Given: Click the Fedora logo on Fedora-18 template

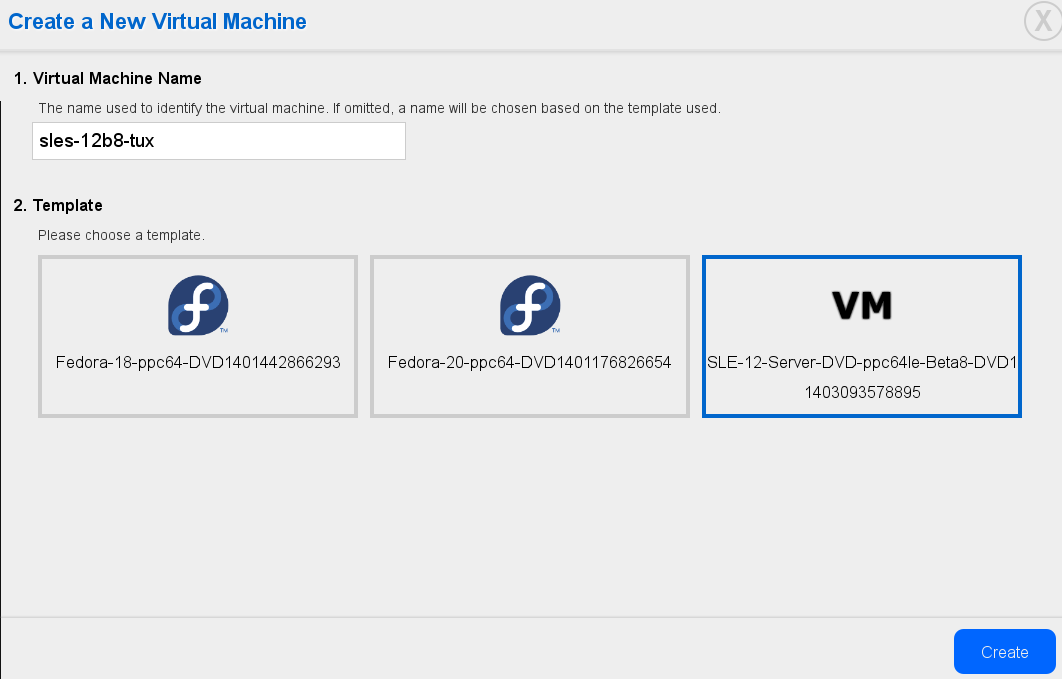Looking at the screenshot, I should pyautogui.click(x=198, y=305).
